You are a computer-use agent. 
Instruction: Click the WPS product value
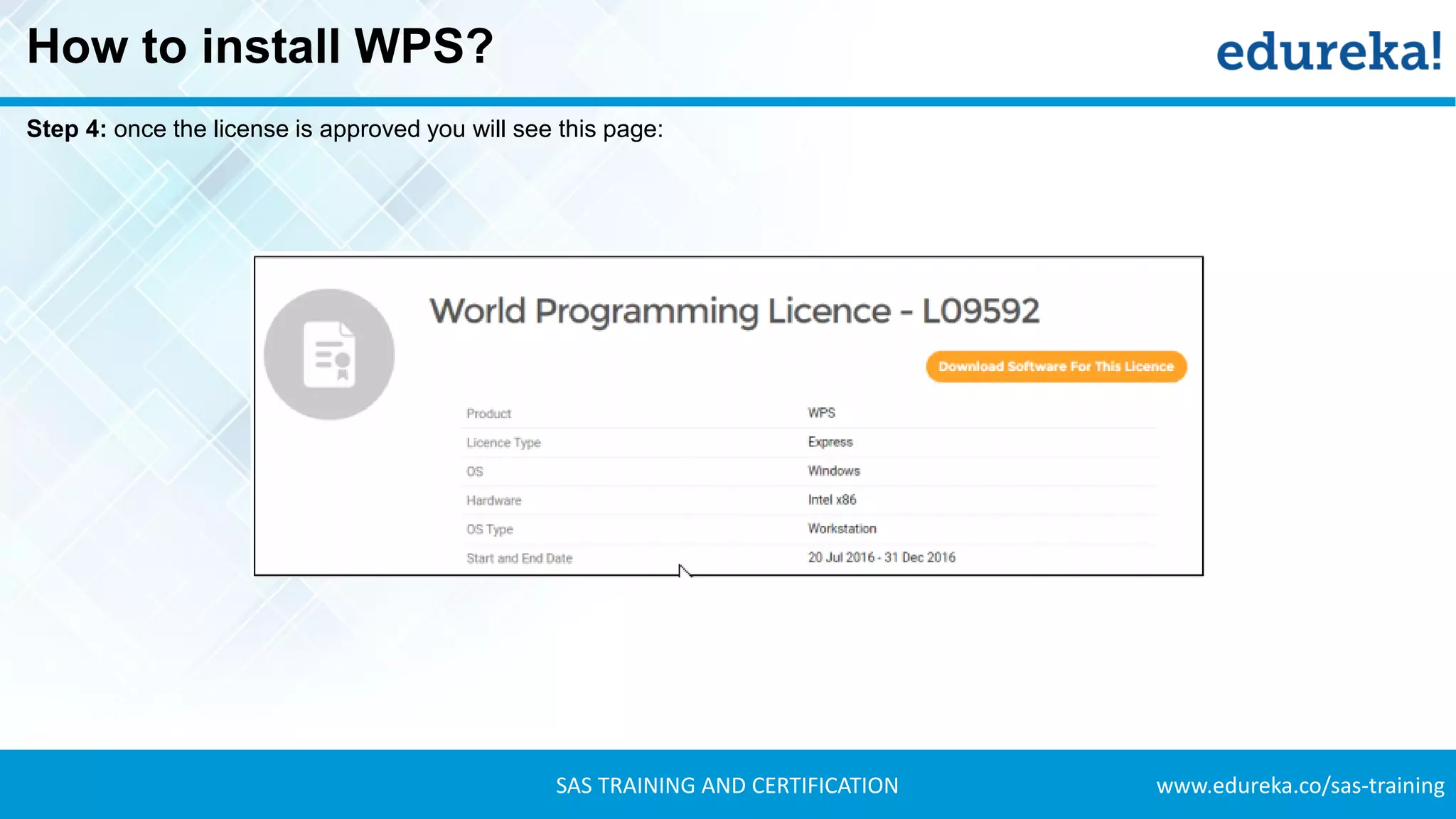click(821, 413)
